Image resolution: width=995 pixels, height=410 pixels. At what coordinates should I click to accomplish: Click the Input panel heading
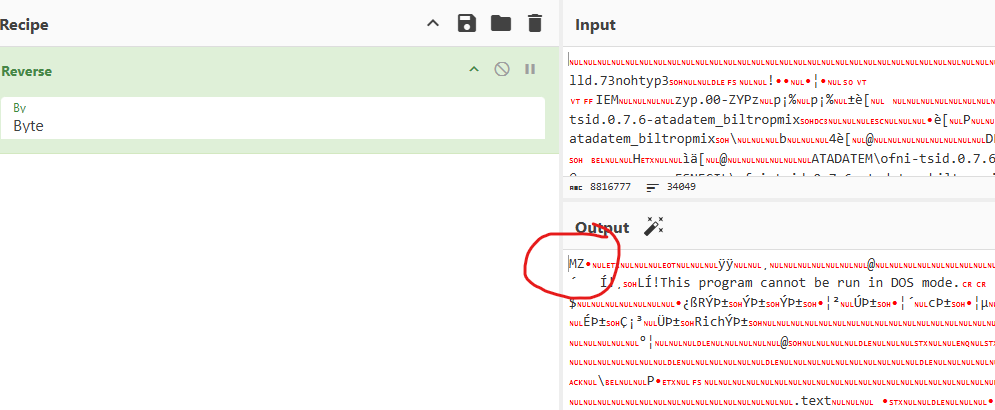pyautogui.click(x=595, y=25)
